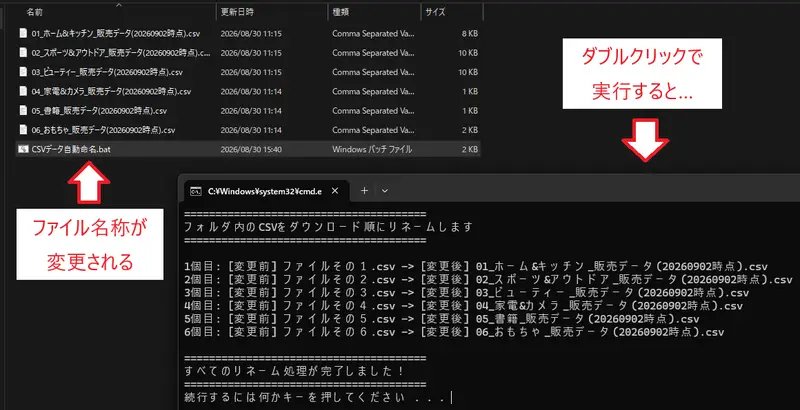The height and width of the screenshot is (410, 800).
Task: Click the CSV icon of 04_家電&カメラ file
Action: coord(23,91)
